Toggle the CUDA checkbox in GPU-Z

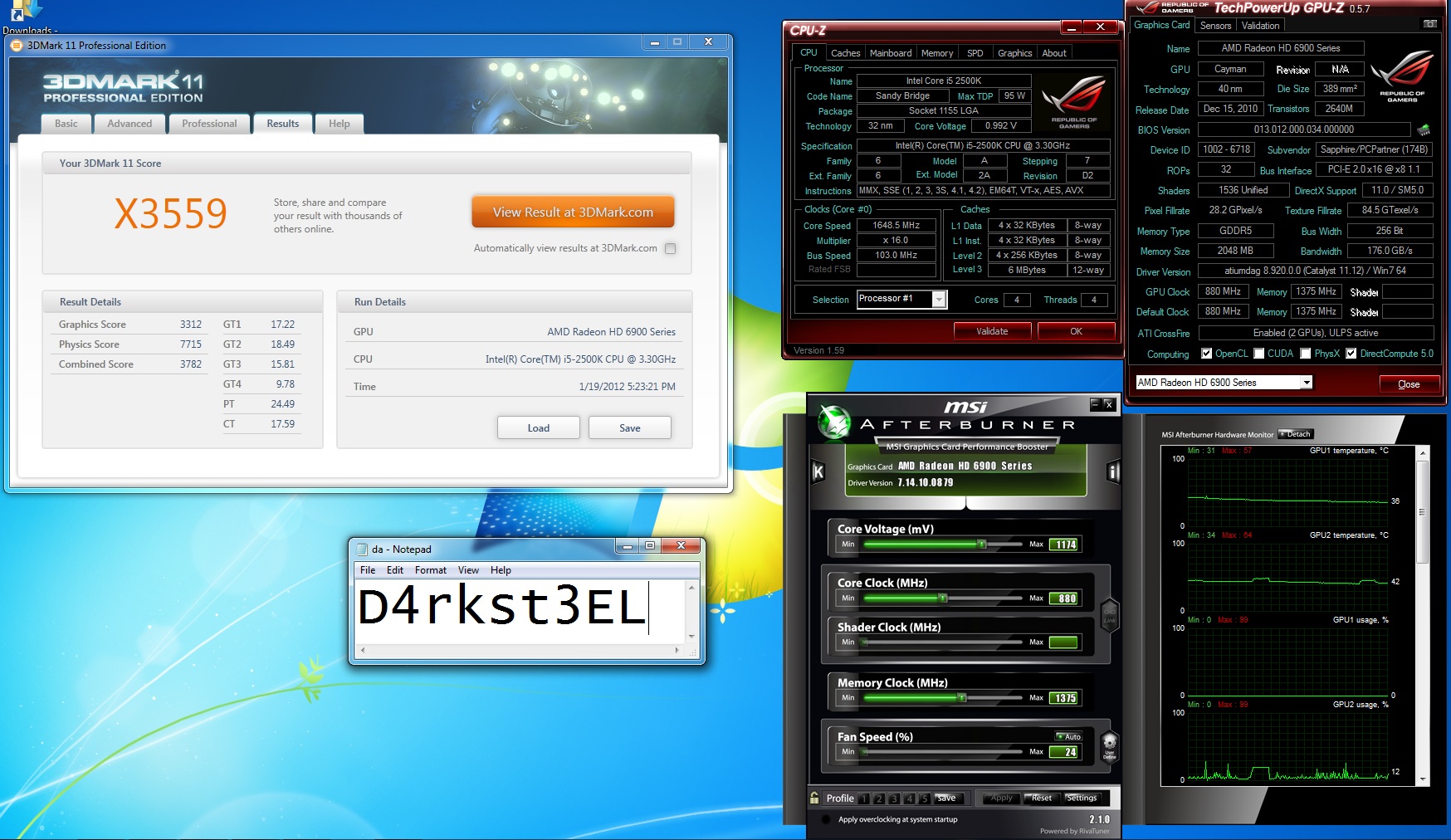(x=1258, y=354)
